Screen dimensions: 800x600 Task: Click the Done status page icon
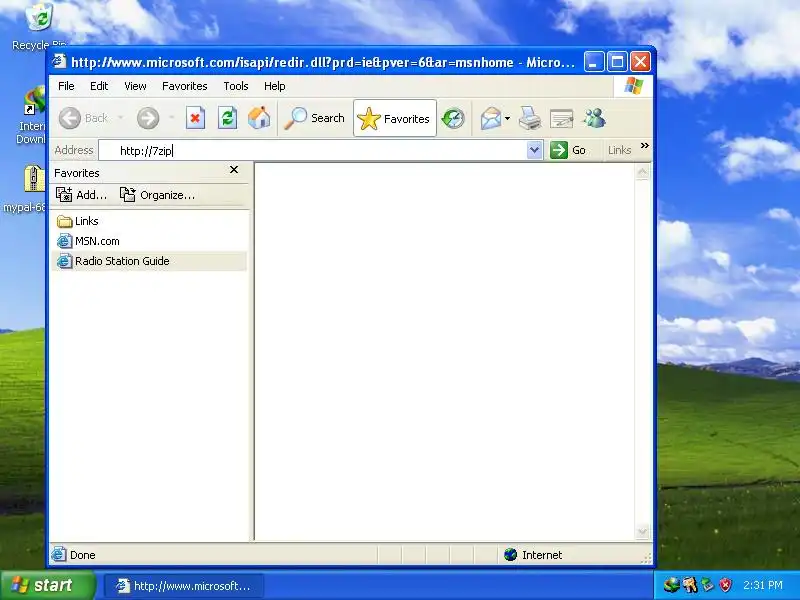click(x=59, y=554)
